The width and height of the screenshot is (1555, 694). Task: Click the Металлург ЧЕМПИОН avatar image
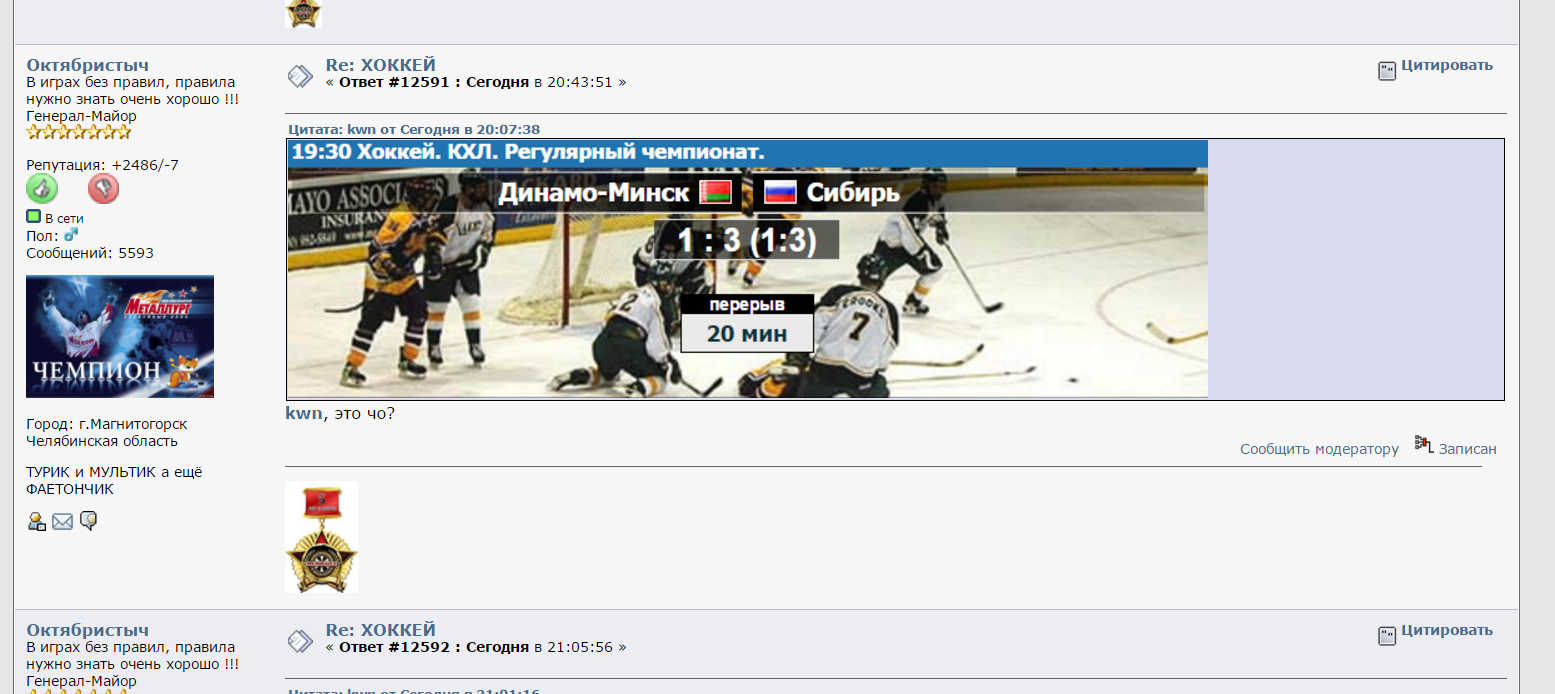coord(120,337)
